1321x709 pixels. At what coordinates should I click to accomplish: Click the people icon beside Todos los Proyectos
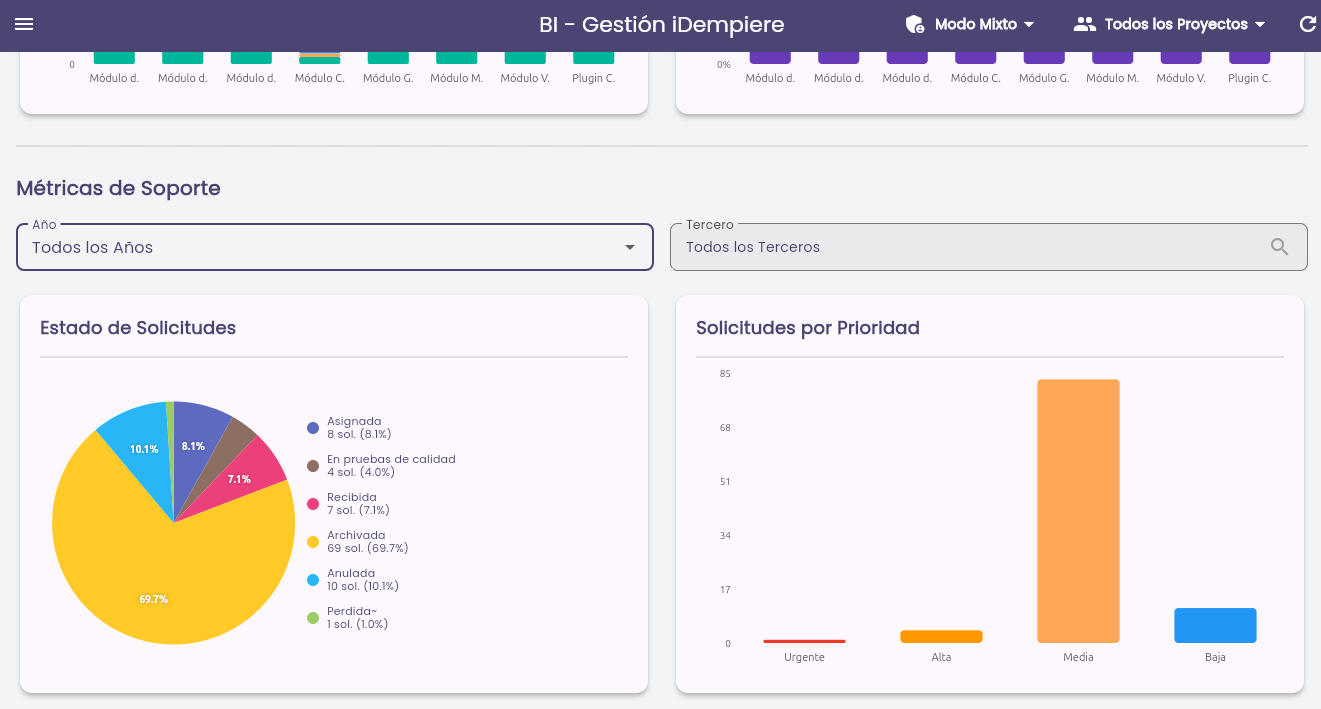(1084, 24)
